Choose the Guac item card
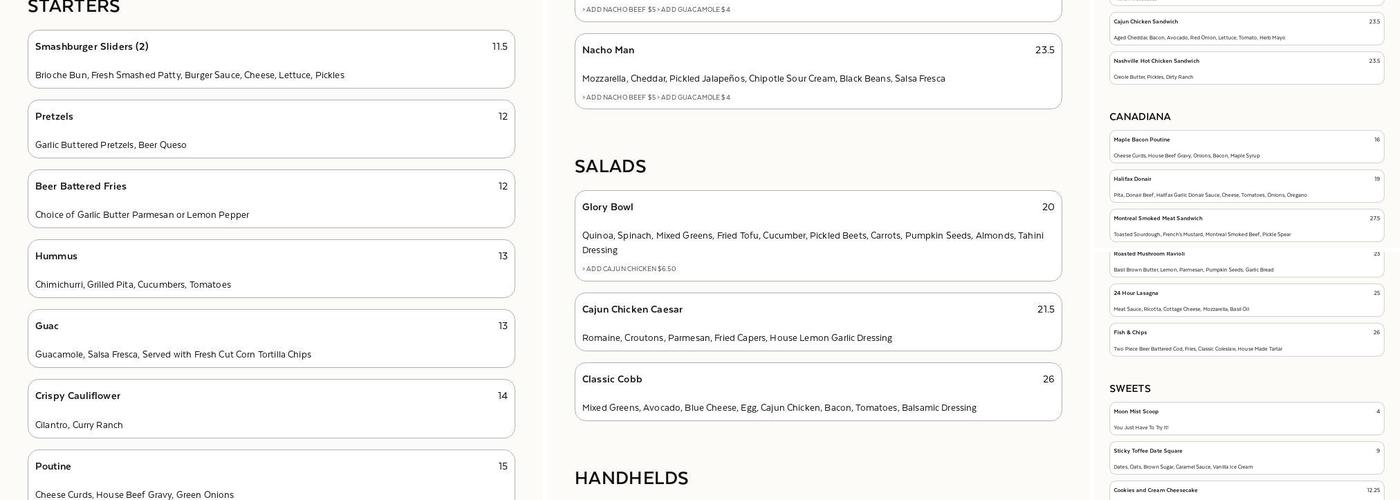The width and height of the screenshot is (1400, 500). pyautogui.click(x=271, y=339)
